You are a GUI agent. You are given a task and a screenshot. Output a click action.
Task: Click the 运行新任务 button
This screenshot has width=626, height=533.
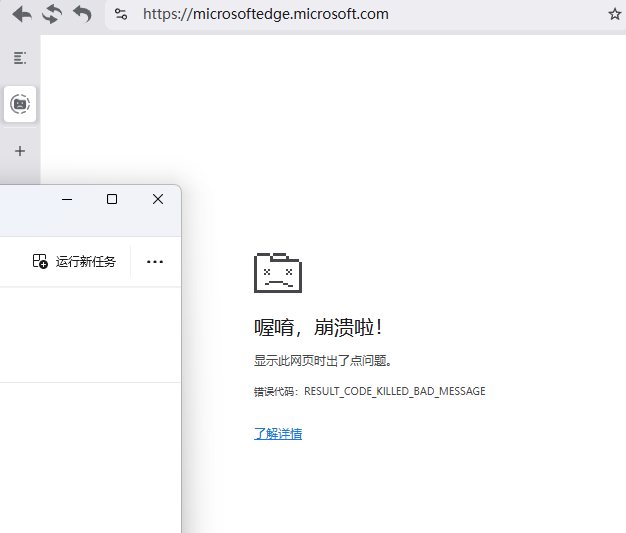coord(75,261)
